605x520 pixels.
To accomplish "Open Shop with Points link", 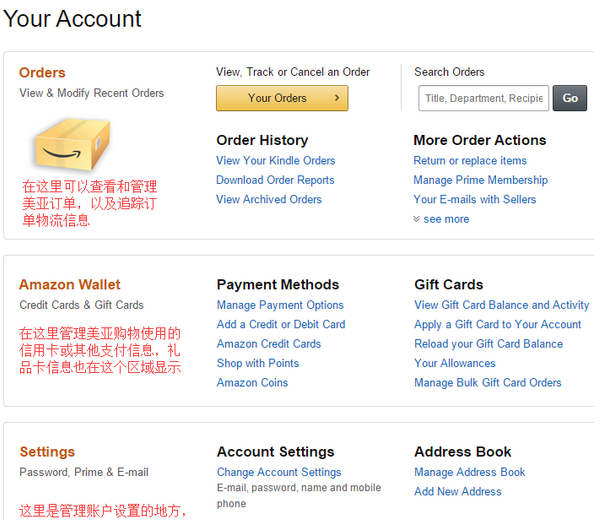I will click(x=258, y=363).
